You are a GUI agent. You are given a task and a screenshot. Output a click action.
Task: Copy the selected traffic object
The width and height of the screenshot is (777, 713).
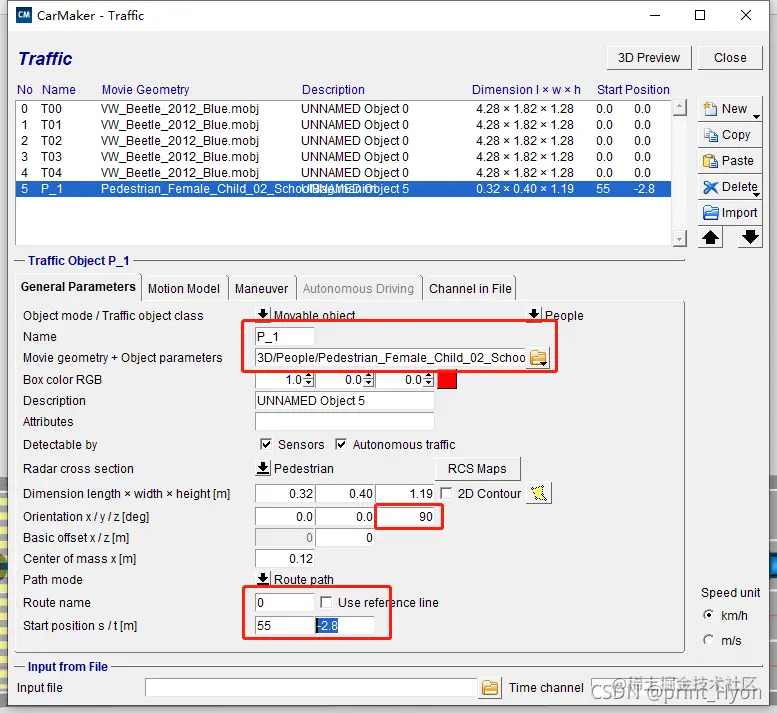coord(729,135)
